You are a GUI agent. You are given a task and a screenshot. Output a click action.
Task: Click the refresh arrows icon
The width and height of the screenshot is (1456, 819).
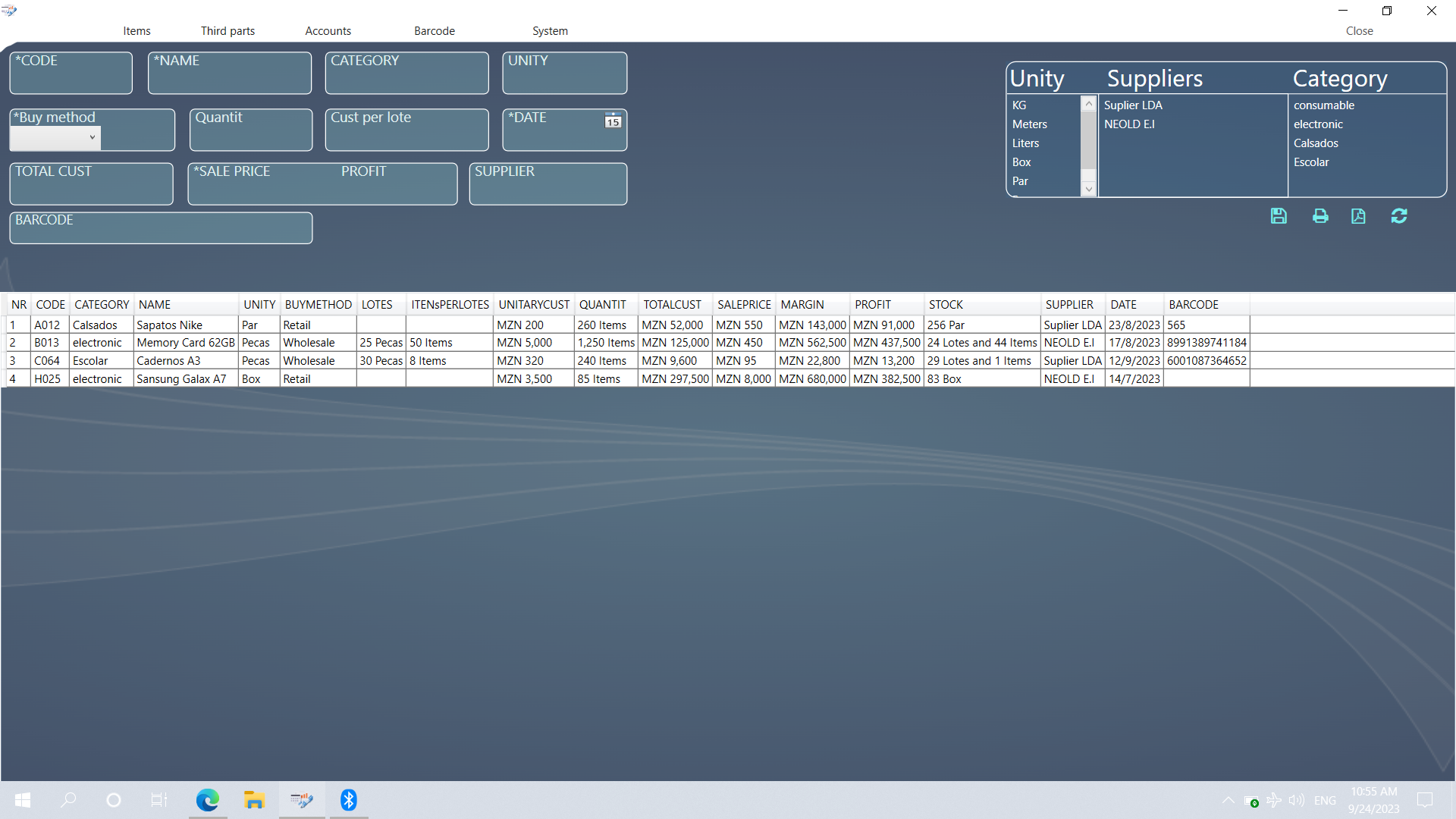point(1399,216)
